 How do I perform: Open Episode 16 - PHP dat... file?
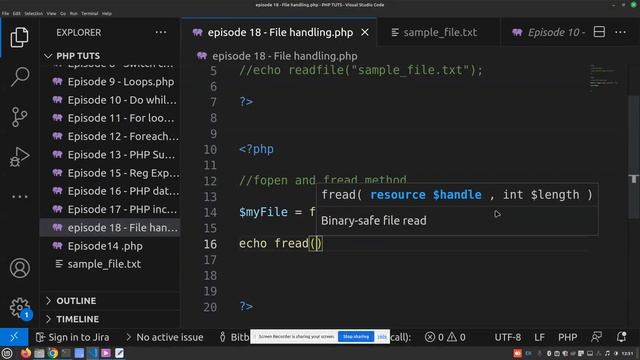pos(110,191)
